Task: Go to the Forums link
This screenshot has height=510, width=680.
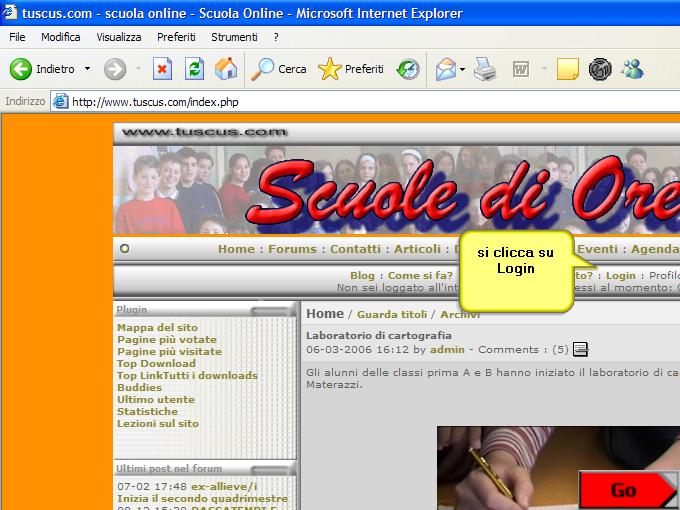Action: tap(292, 249)
